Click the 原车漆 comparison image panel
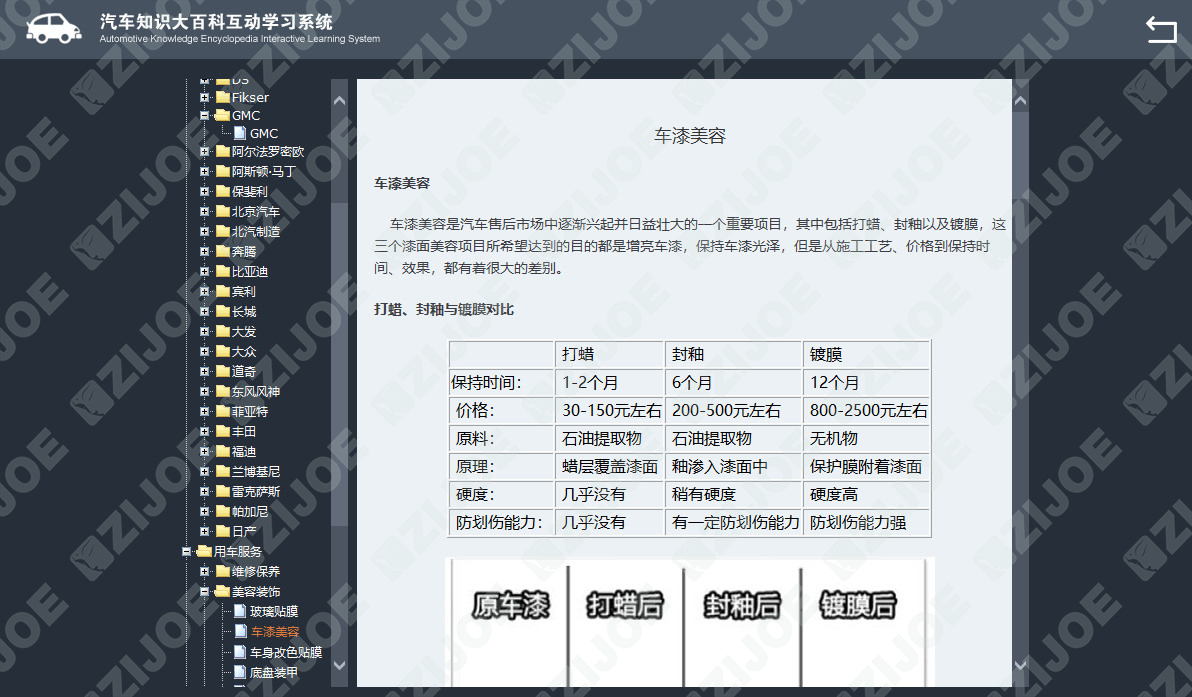Image resolution: width=1192 pixels, height=697 pixels. (x=510, y=625)
